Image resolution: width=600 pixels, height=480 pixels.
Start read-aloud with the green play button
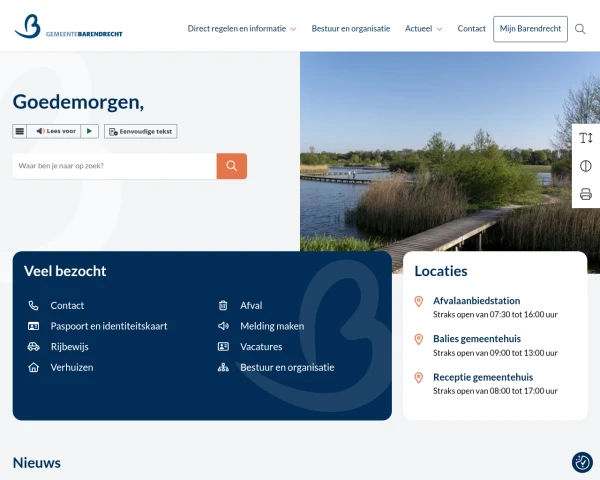(x=90, y=131)
